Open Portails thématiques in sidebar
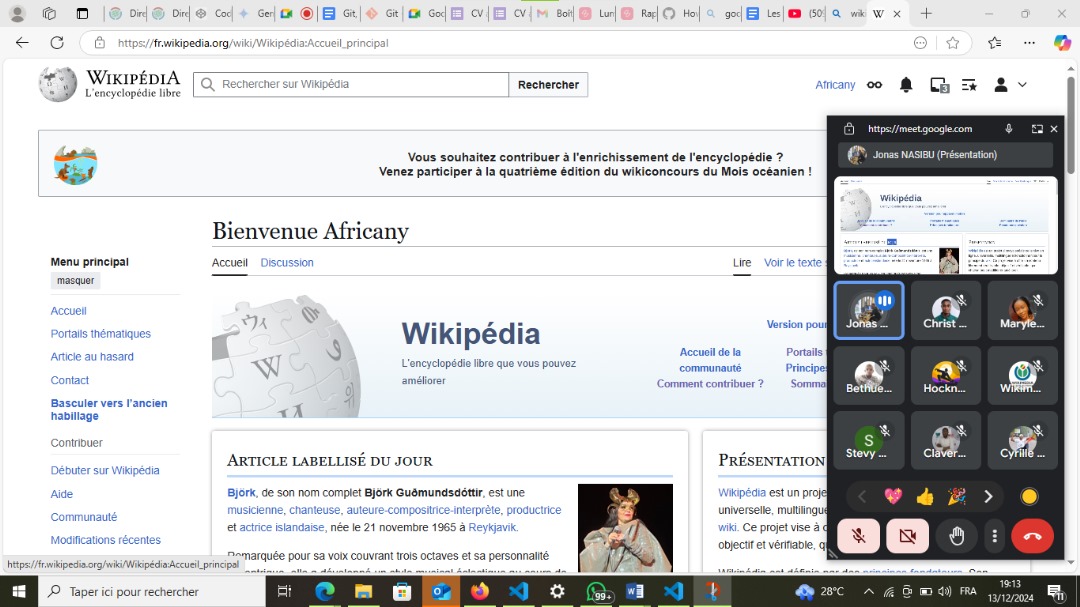The image size is (1080, 607). [101, 333]
